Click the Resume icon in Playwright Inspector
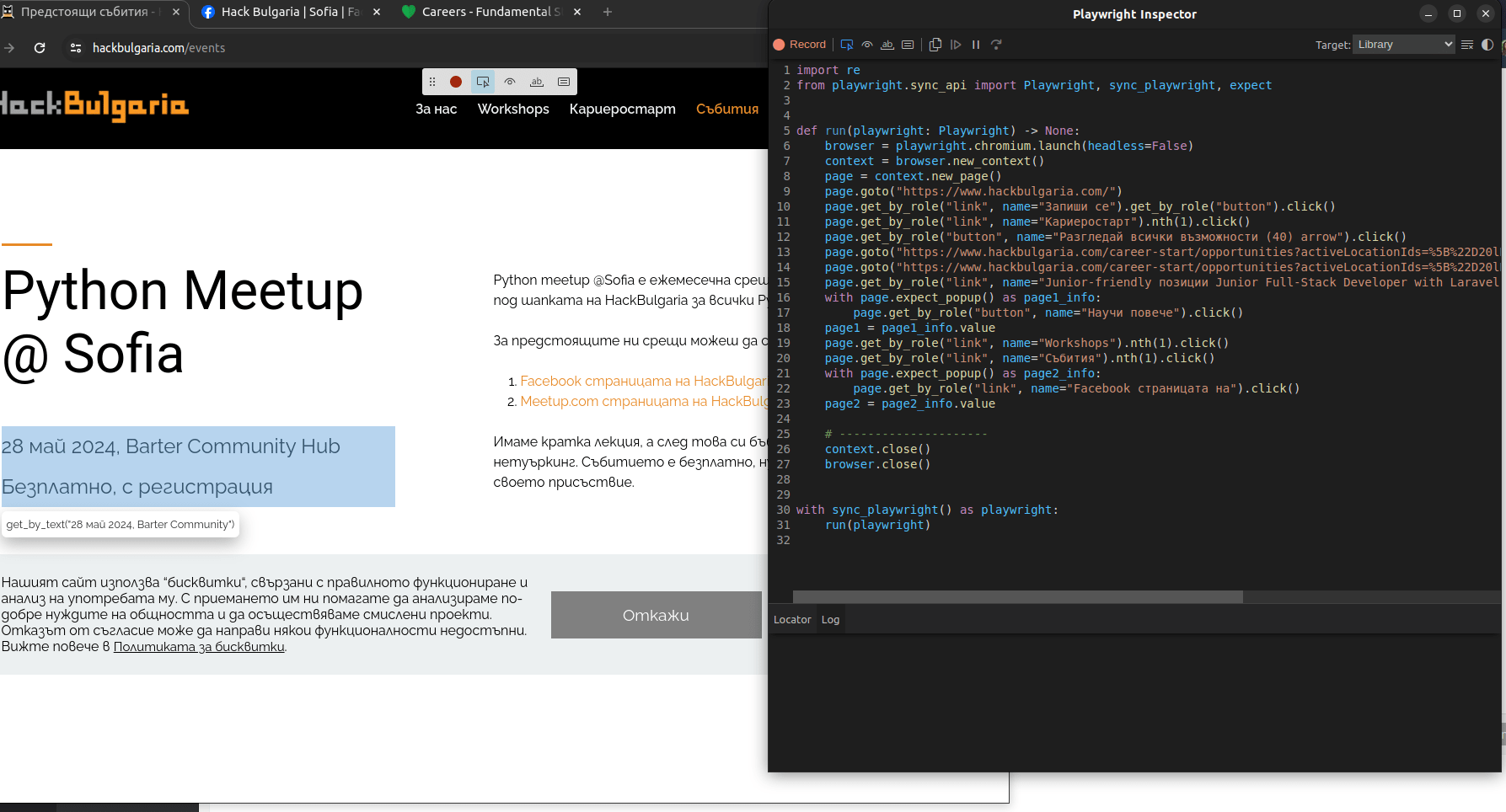Viewport: 1506px width, 812px height. point(956,45)
